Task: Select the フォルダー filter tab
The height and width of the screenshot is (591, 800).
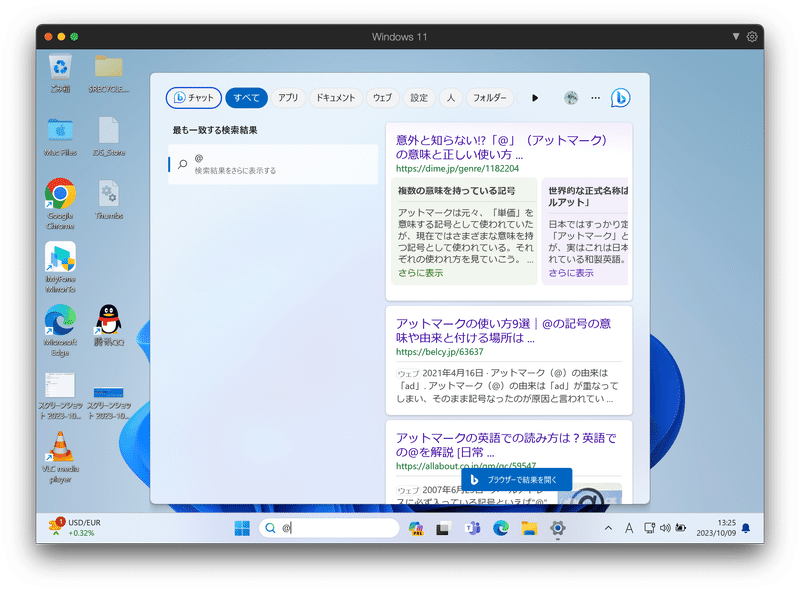Action: pyautogui.click(x=490, y=97)
